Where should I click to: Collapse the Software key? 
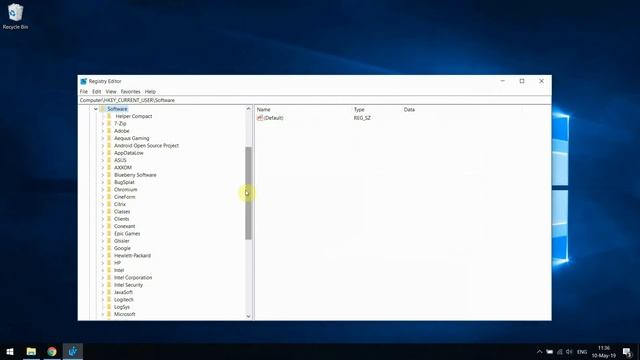96,109
